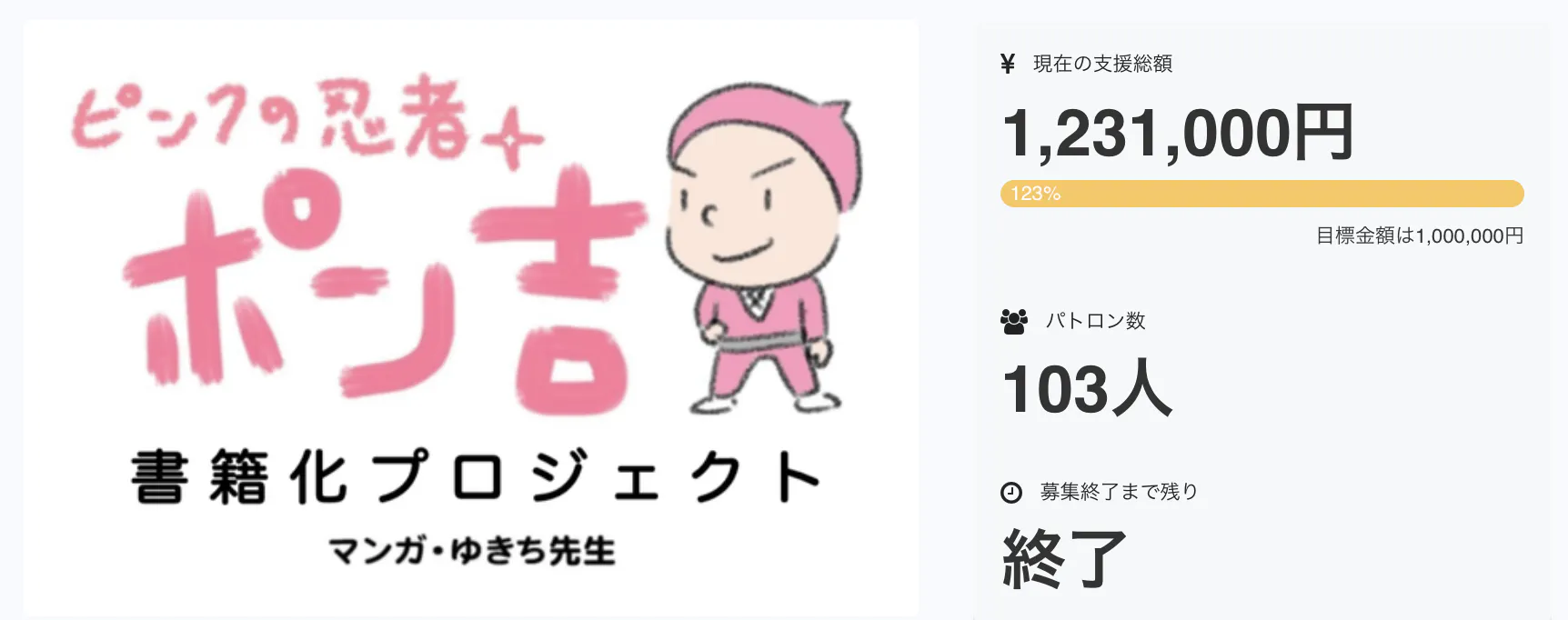This screenshot has height=620, width=1568.
Task: Click the 書籍化プロジェクト heading in the image
Action: [x=475, y=476]
